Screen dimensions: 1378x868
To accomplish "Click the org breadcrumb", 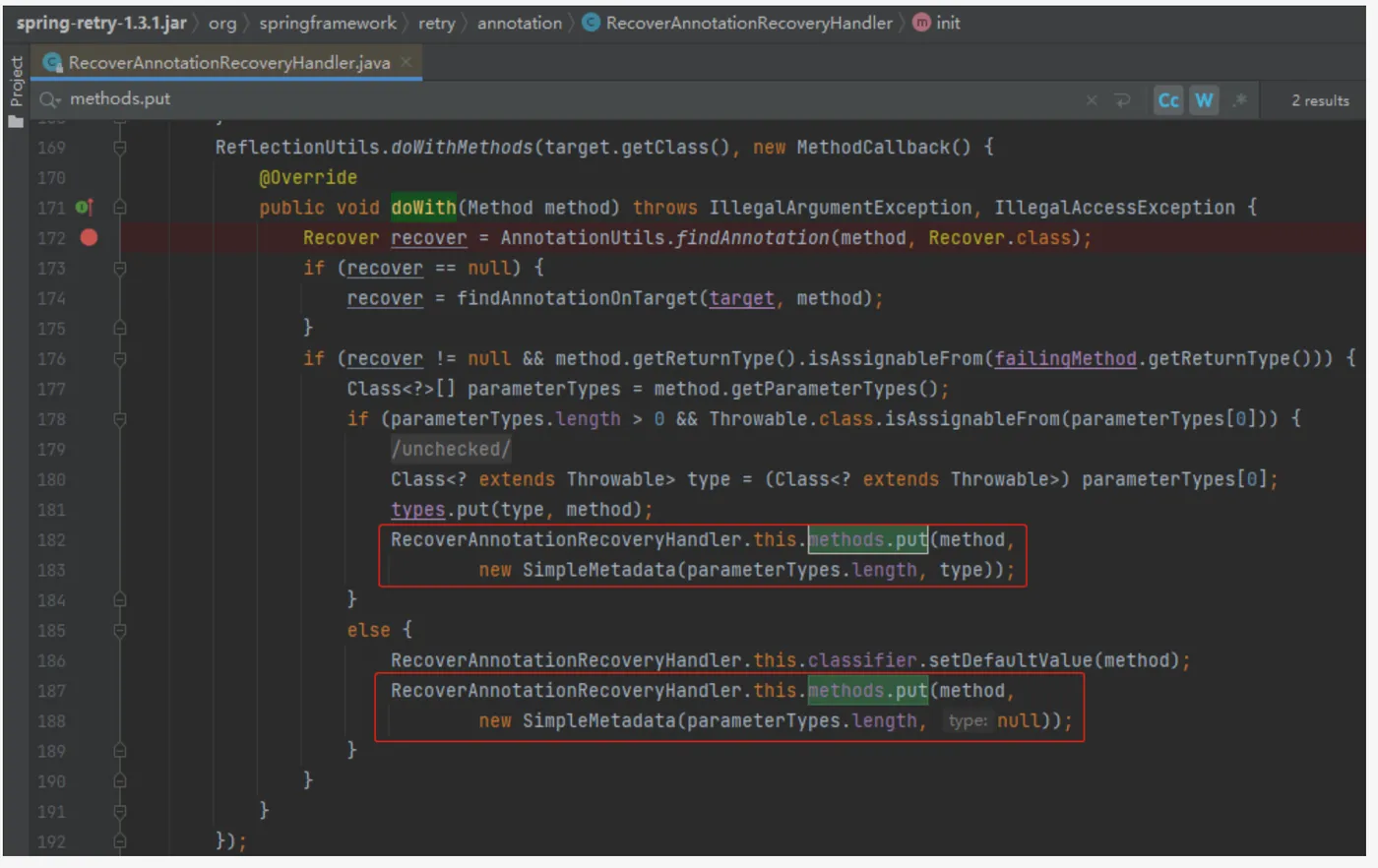I will (x=222, y=23).
